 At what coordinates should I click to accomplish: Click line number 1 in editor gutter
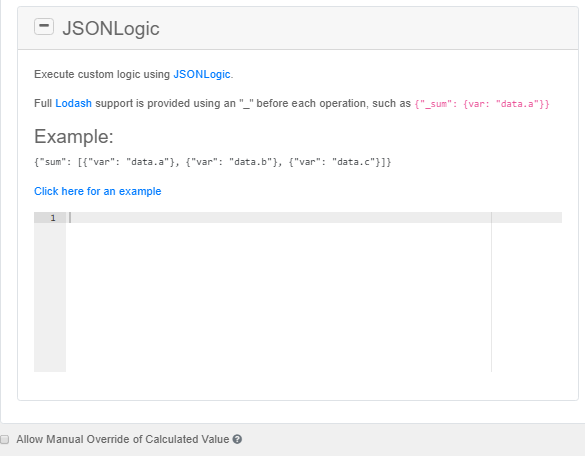[x=53, y=218]
